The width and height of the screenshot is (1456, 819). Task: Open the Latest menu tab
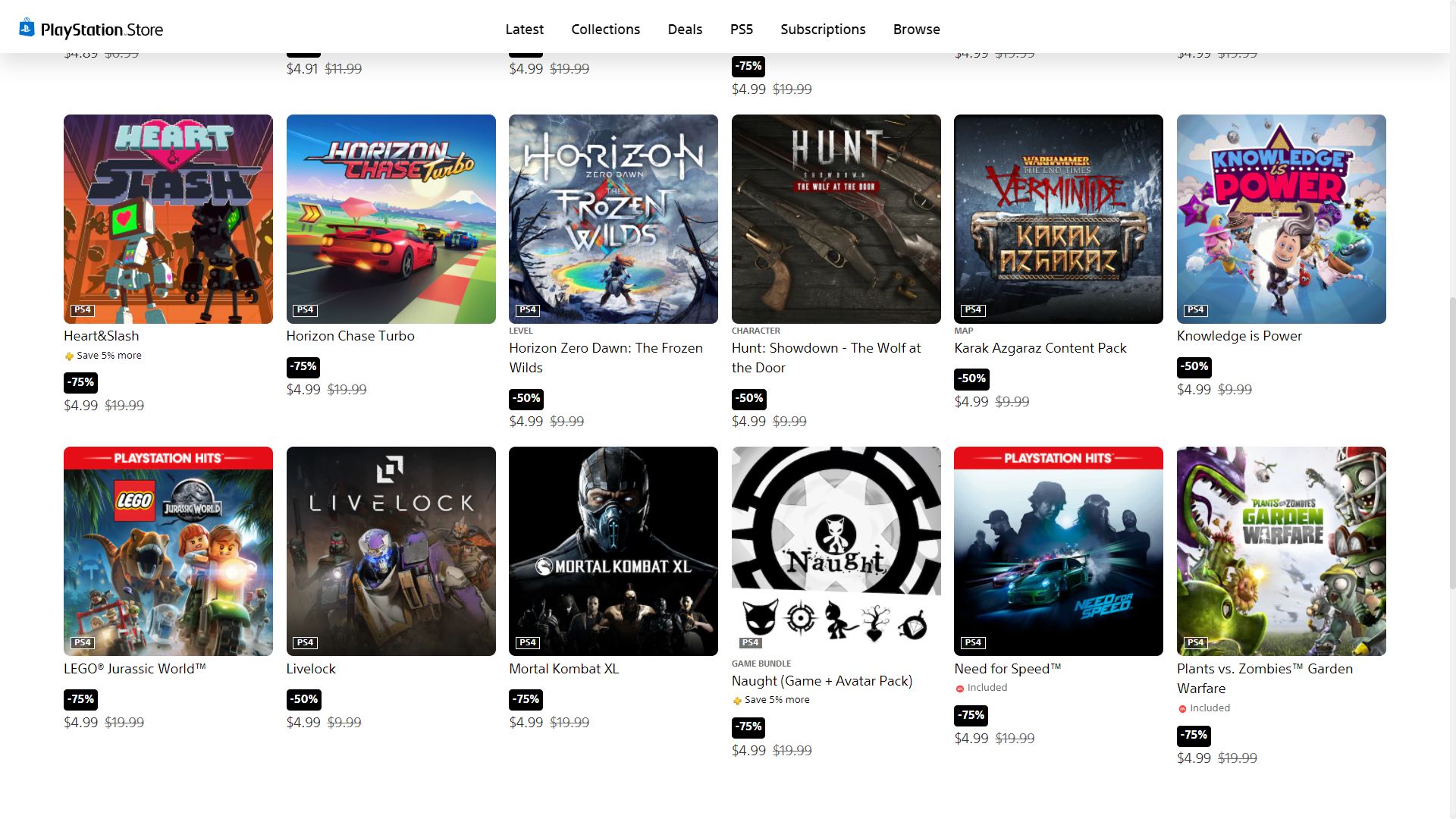coord(525,30)
